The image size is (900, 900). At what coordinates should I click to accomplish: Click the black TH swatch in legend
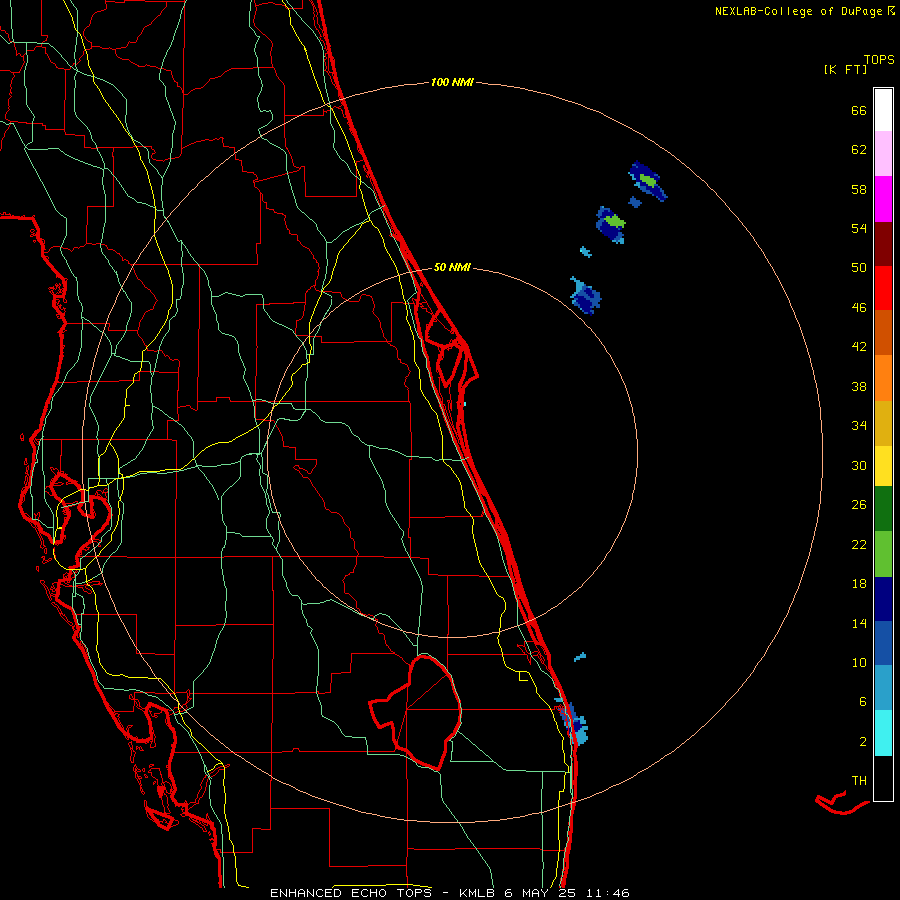[x=883, y=778]
